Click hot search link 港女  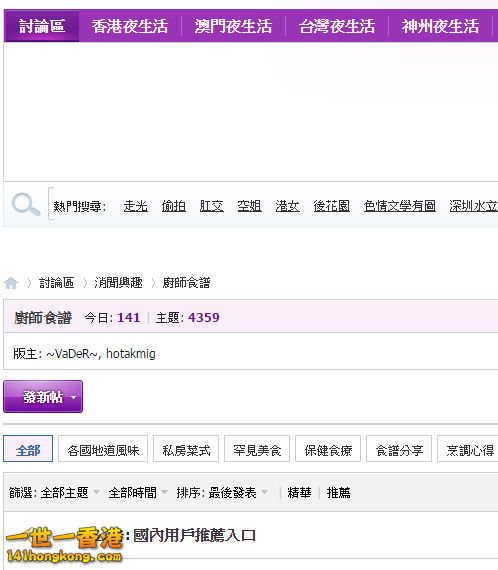point(287,206)
